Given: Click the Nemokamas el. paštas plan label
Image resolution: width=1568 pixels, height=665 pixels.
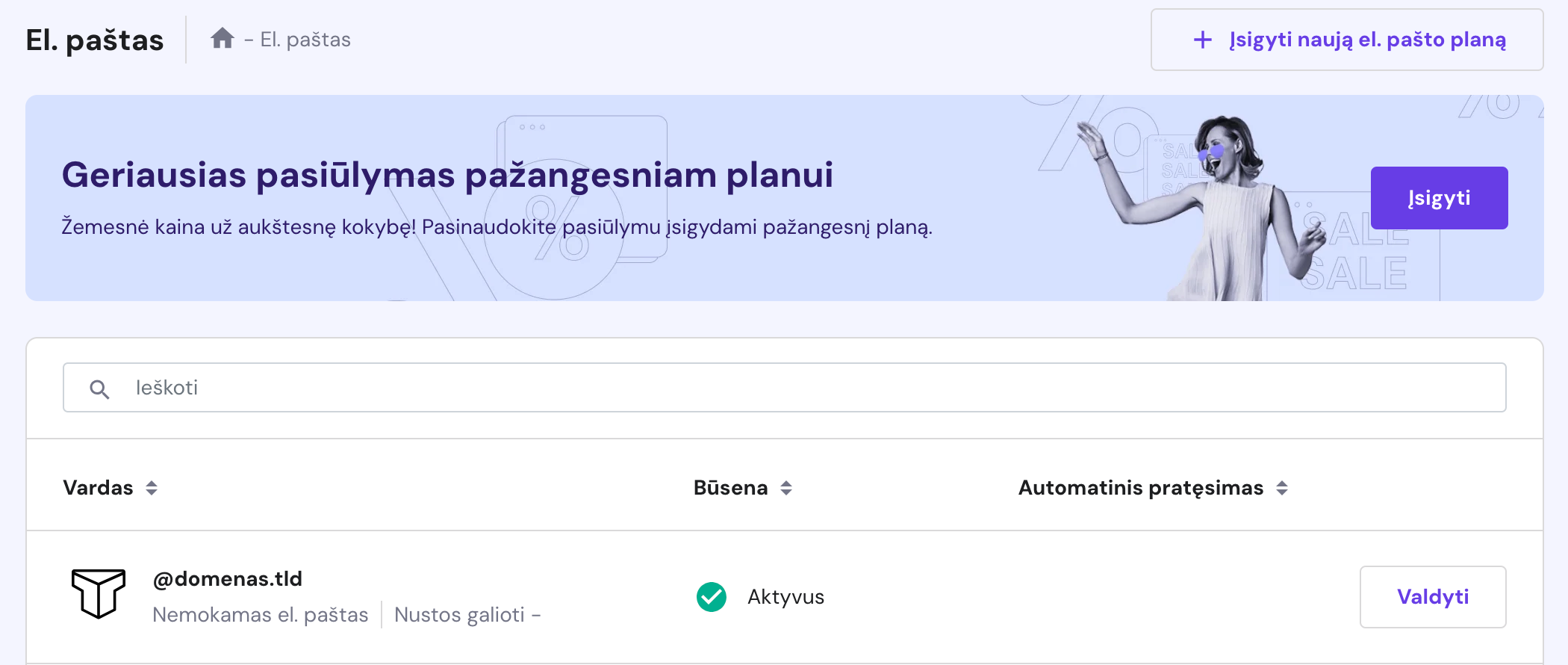Looking at the screenshot, I should coord(260,615).
